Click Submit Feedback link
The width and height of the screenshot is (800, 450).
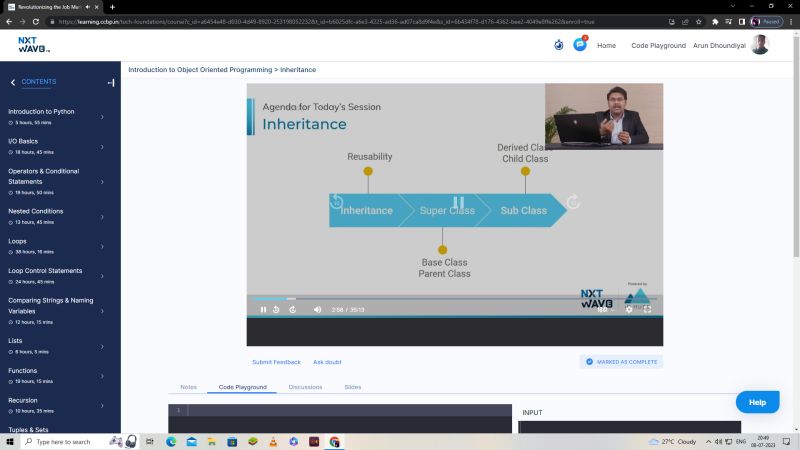click(x=276, y=362)
